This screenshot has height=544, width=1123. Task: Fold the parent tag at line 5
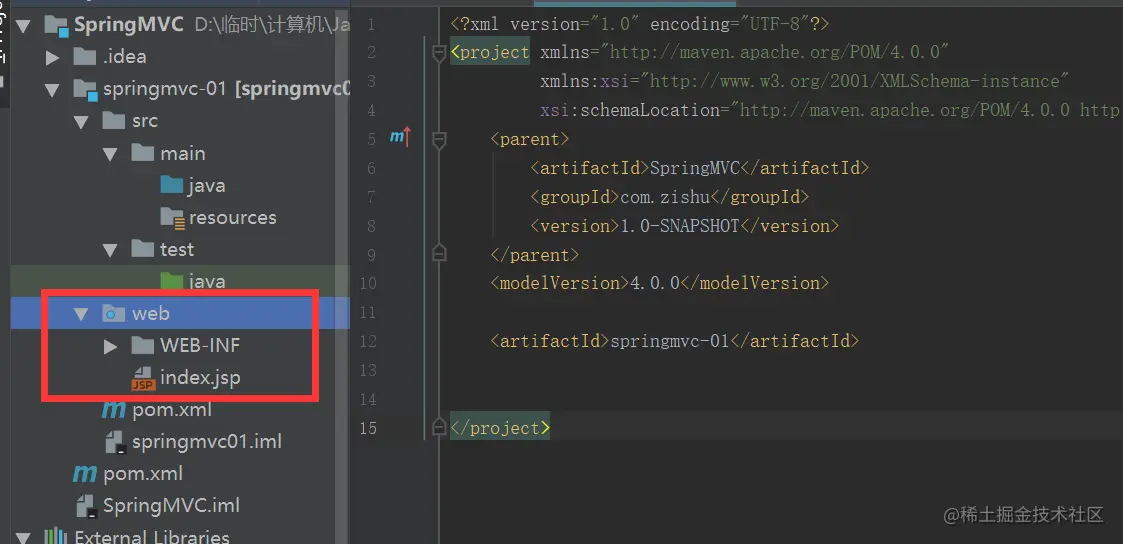(439, 139)
